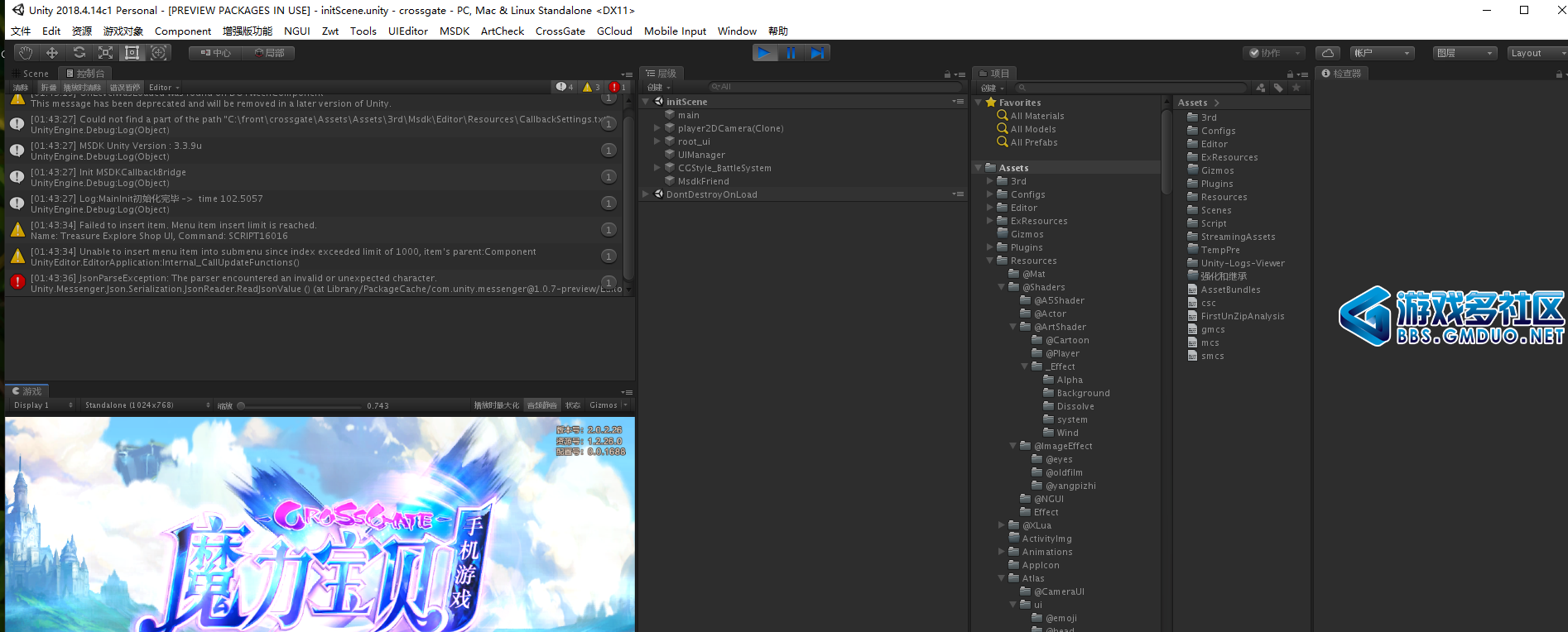The image size is (1568, 632).
Task: Open the console panel options menu icon
Action: pos(627,74)
